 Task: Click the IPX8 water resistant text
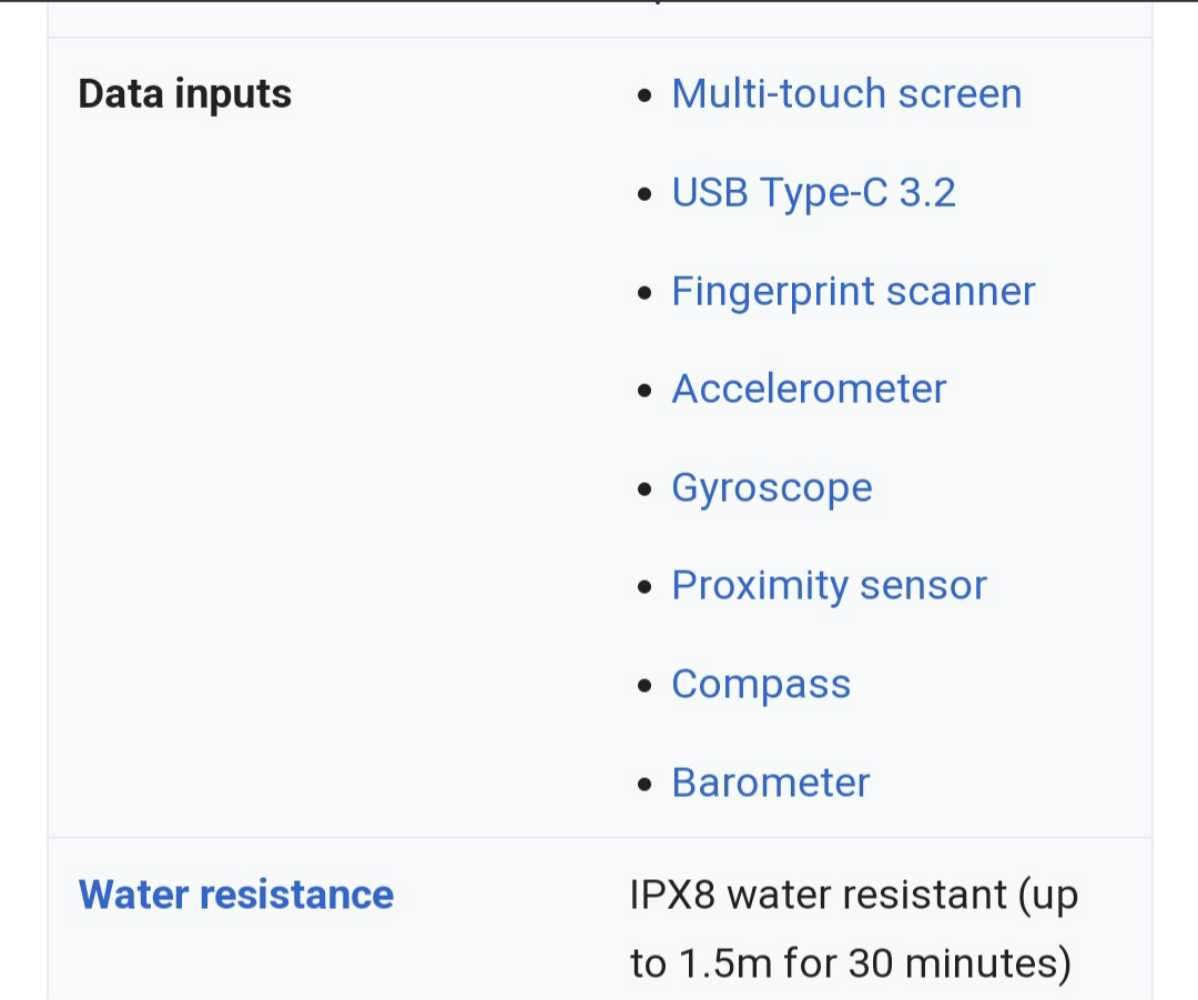[854, 895]
